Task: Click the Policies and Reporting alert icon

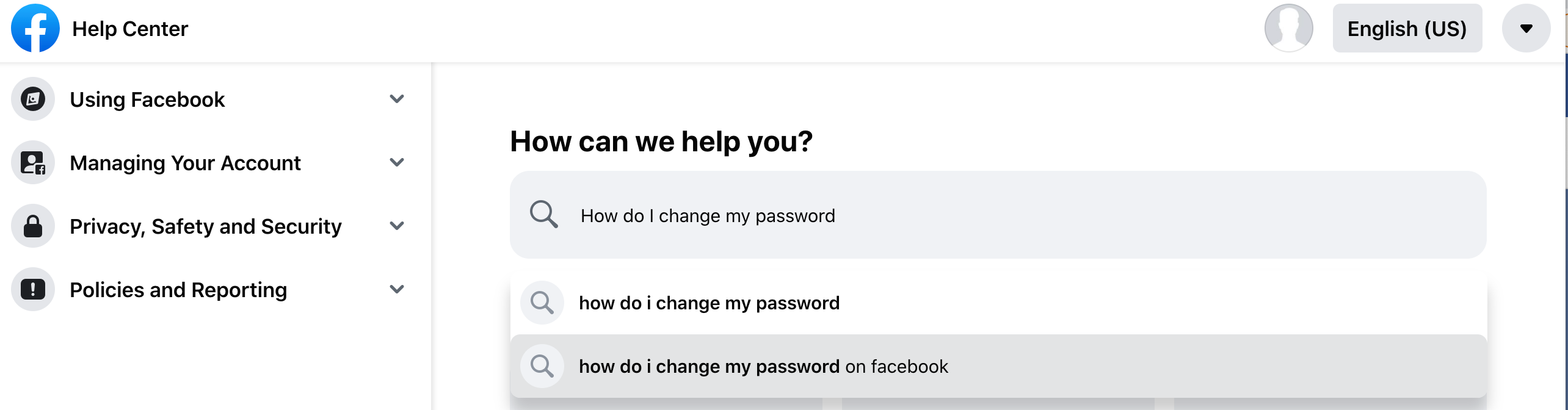Action: tap(32, 289)
